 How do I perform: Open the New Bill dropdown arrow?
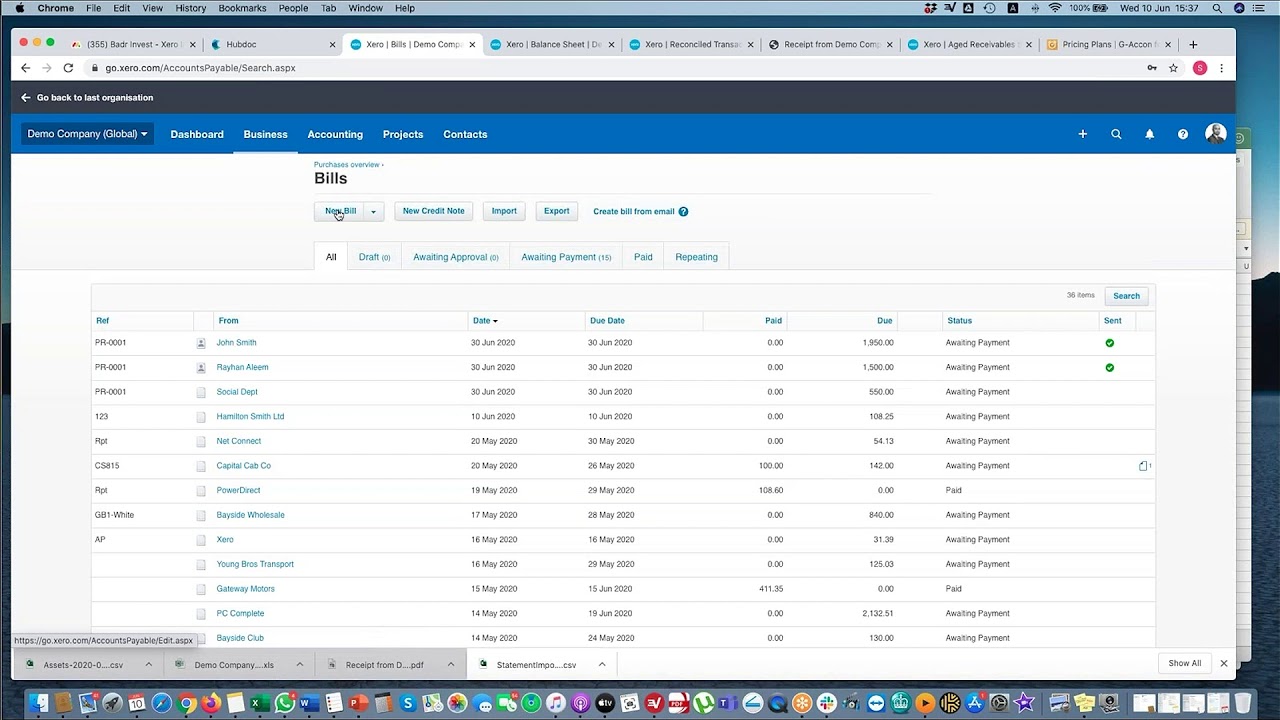373,211
